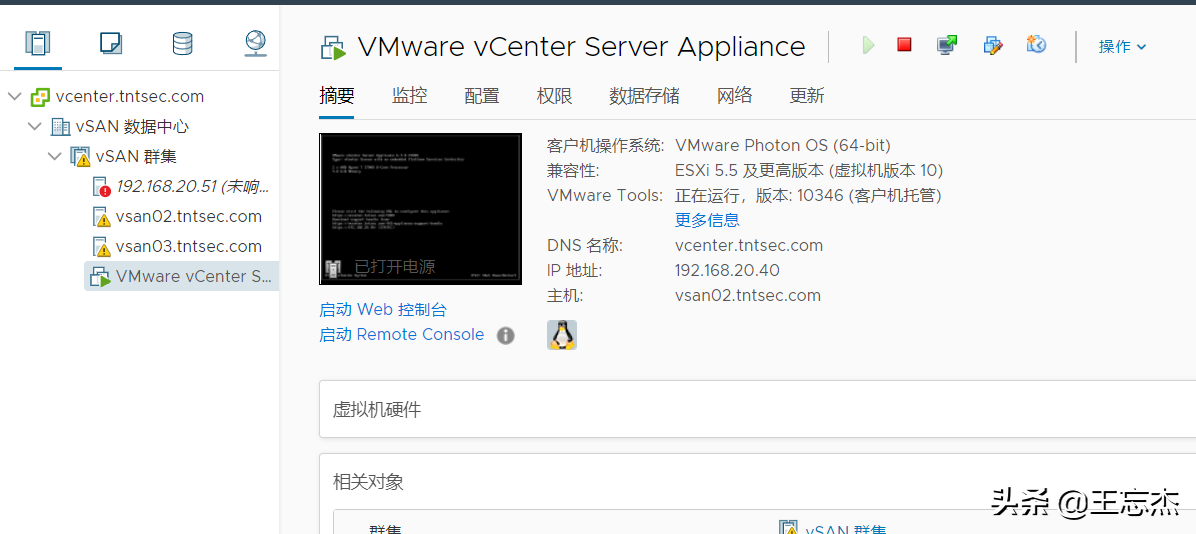
Task: Select host vsan02.tntsec.com in tree
Action: (x=189, y=217)
